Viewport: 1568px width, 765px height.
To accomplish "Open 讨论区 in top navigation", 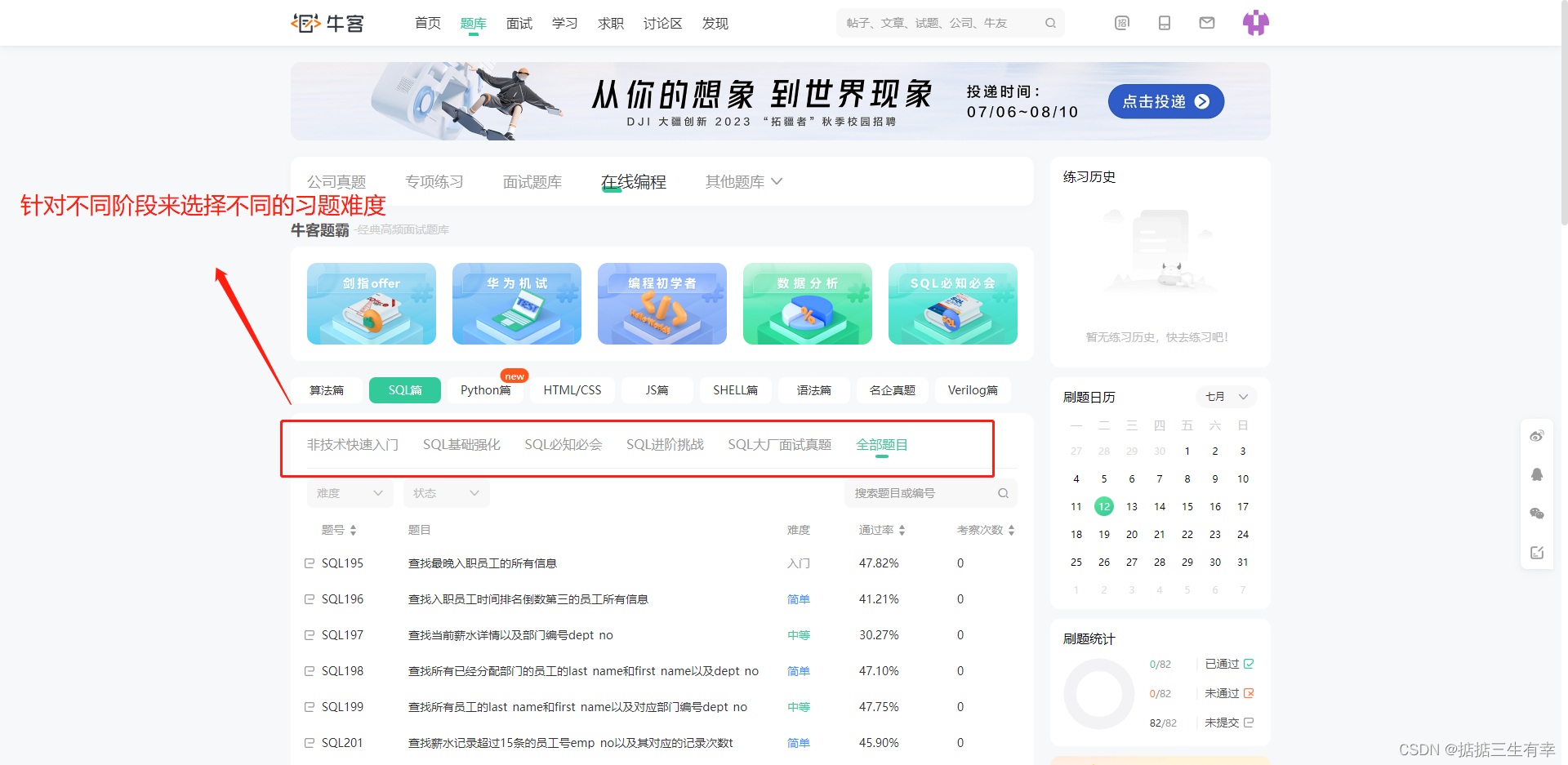I will coord(663,23).
